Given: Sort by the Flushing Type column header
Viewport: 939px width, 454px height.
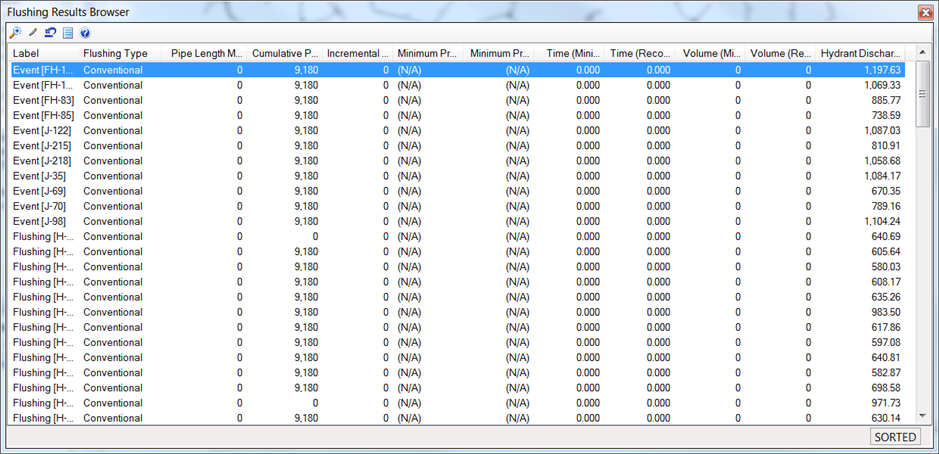Looking at the screenshot, I should (x=120, y=53).
